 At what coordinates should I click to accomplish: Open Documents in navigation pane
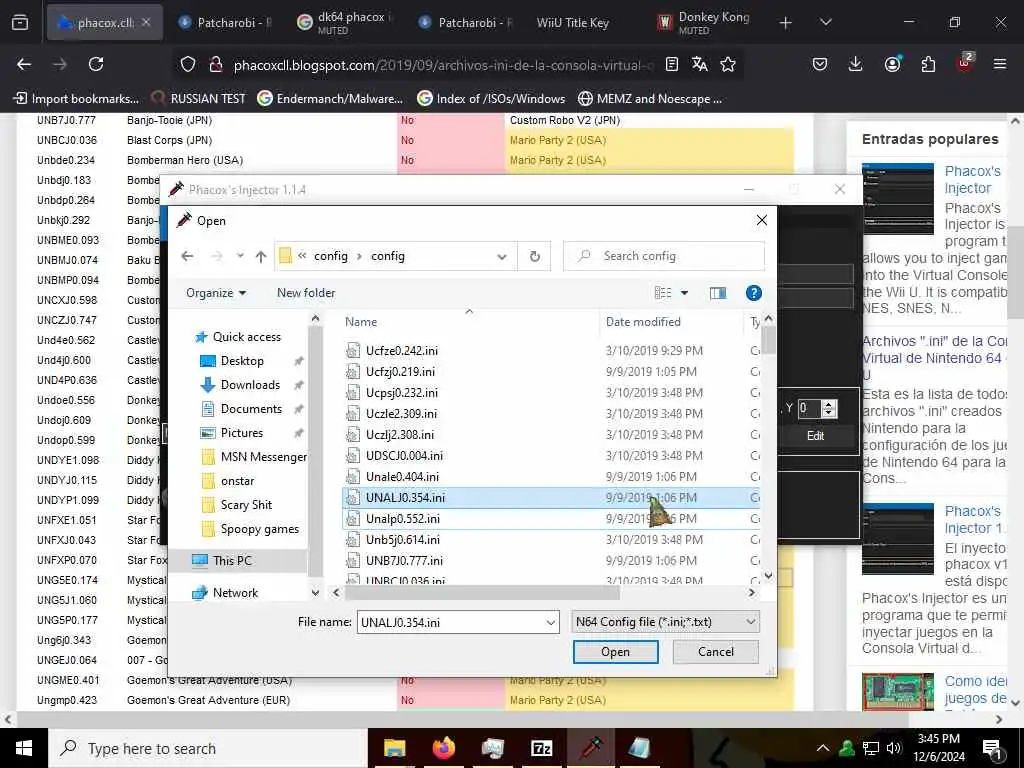pyautogui.click(x=251, y=409)
